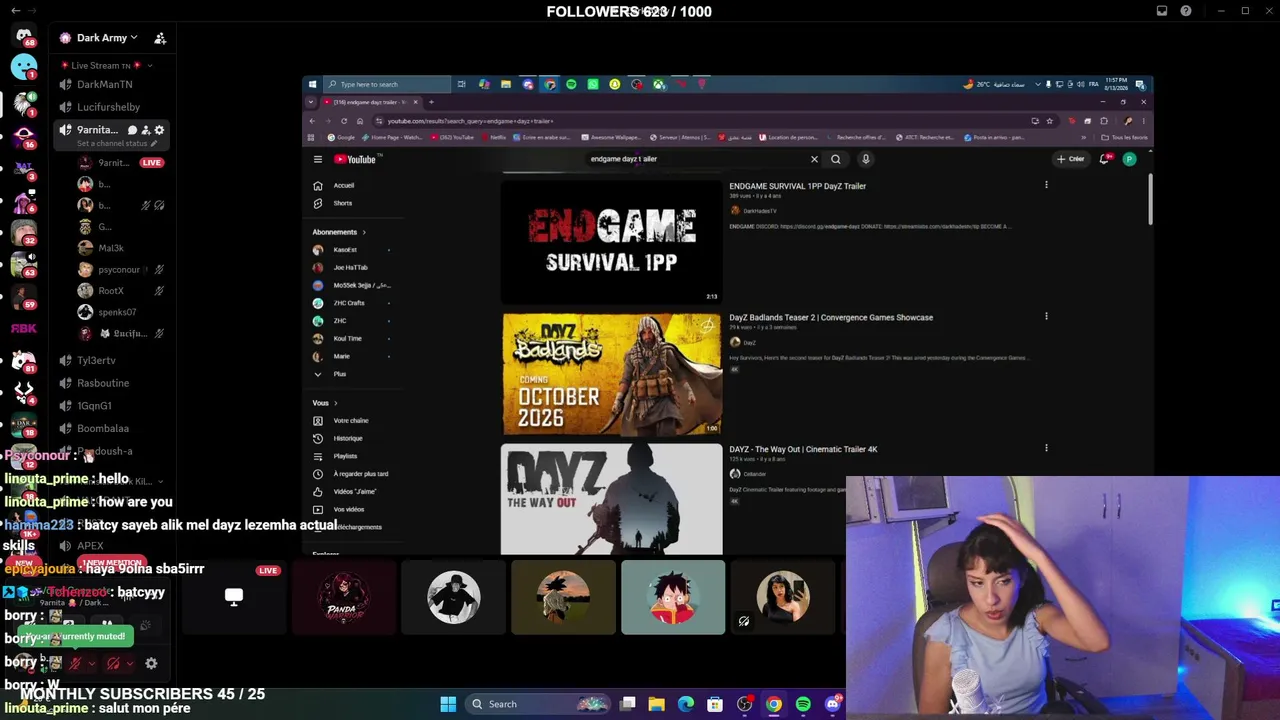
Task: Open YouTube notifications bell
Action: pyautogui.click(x=1105, y=159)
